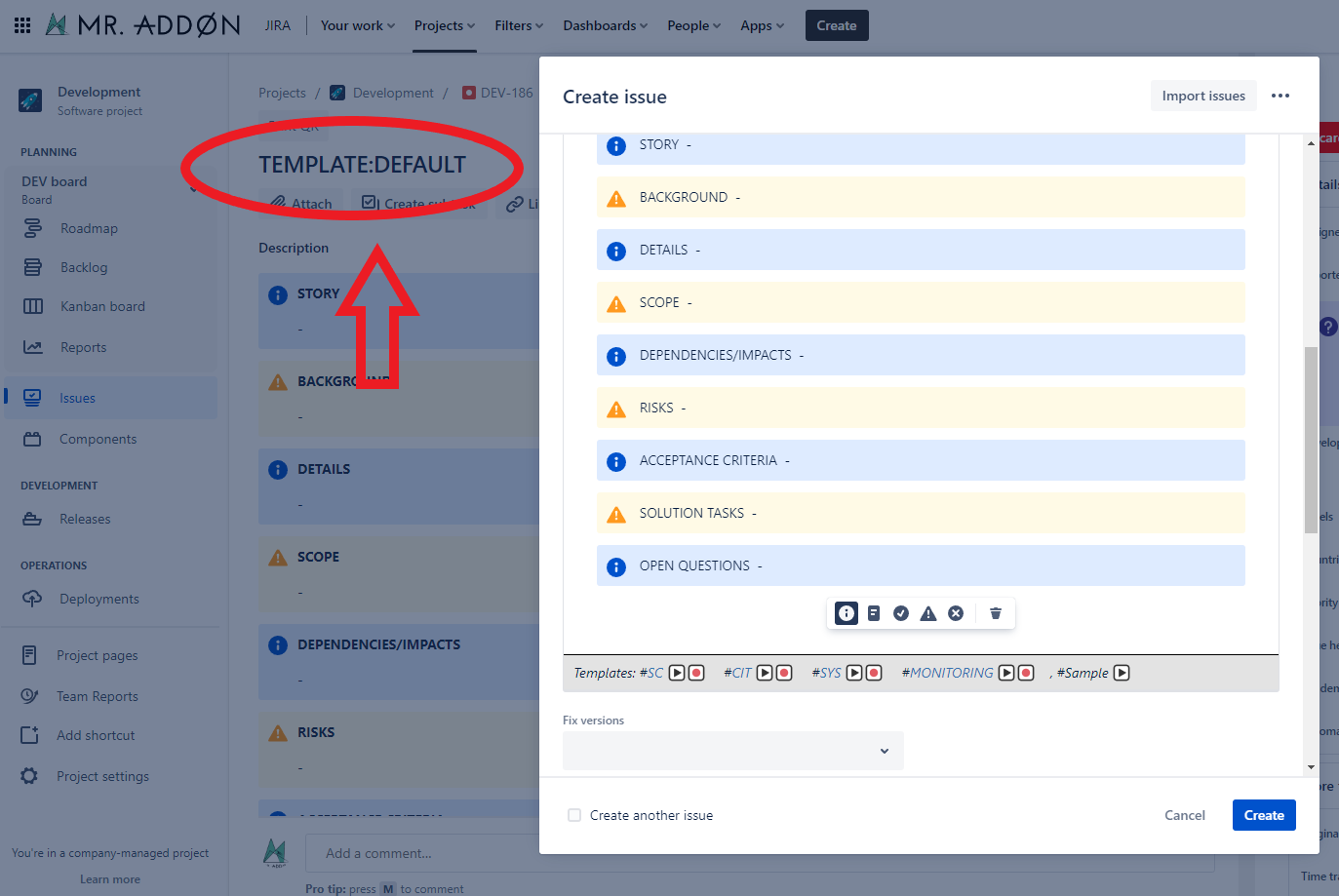This screenshot has width=1339, height=896.
Task: Open the Projects menu
Action: click(445, 25)
